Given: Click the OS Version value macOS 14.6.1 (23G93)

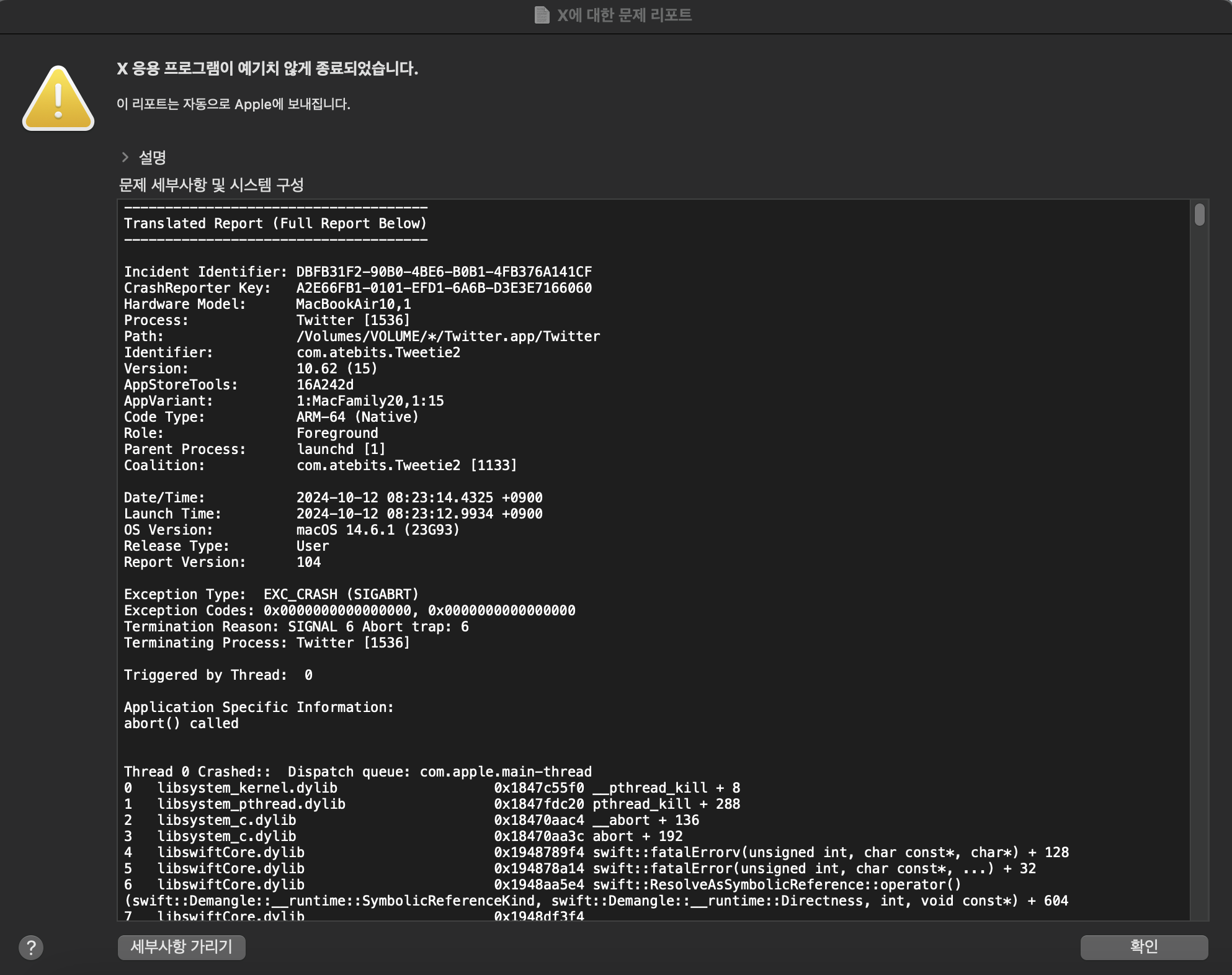Looking at the screenshot, I should point(378,530).
